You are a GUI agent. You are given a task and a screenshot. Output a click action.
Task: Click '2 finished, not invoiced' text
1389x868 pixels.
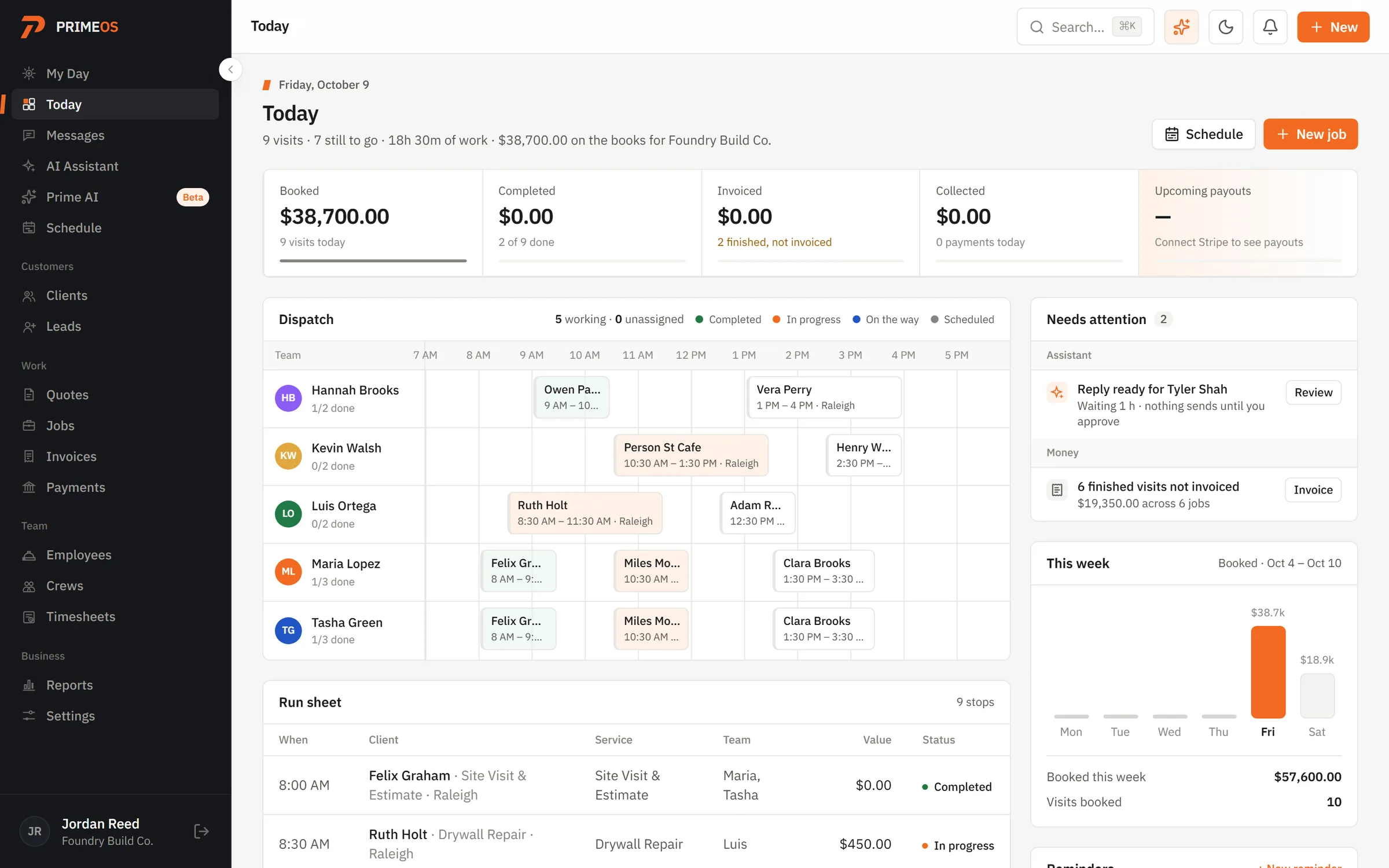click(x=774, y=242)
